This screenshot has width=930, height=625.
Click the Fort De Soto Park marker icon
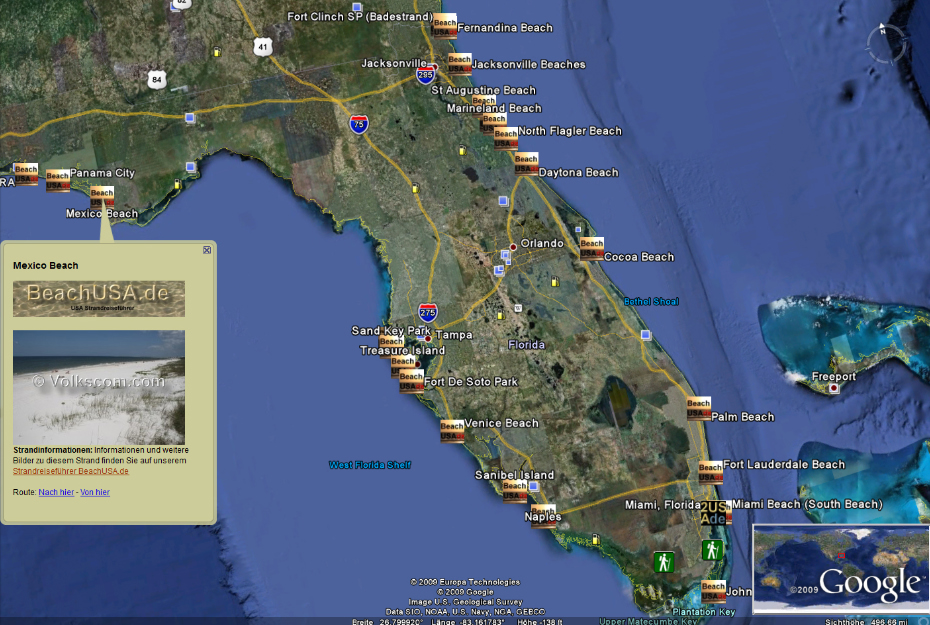pyautogui.click(x=412, y=381)
